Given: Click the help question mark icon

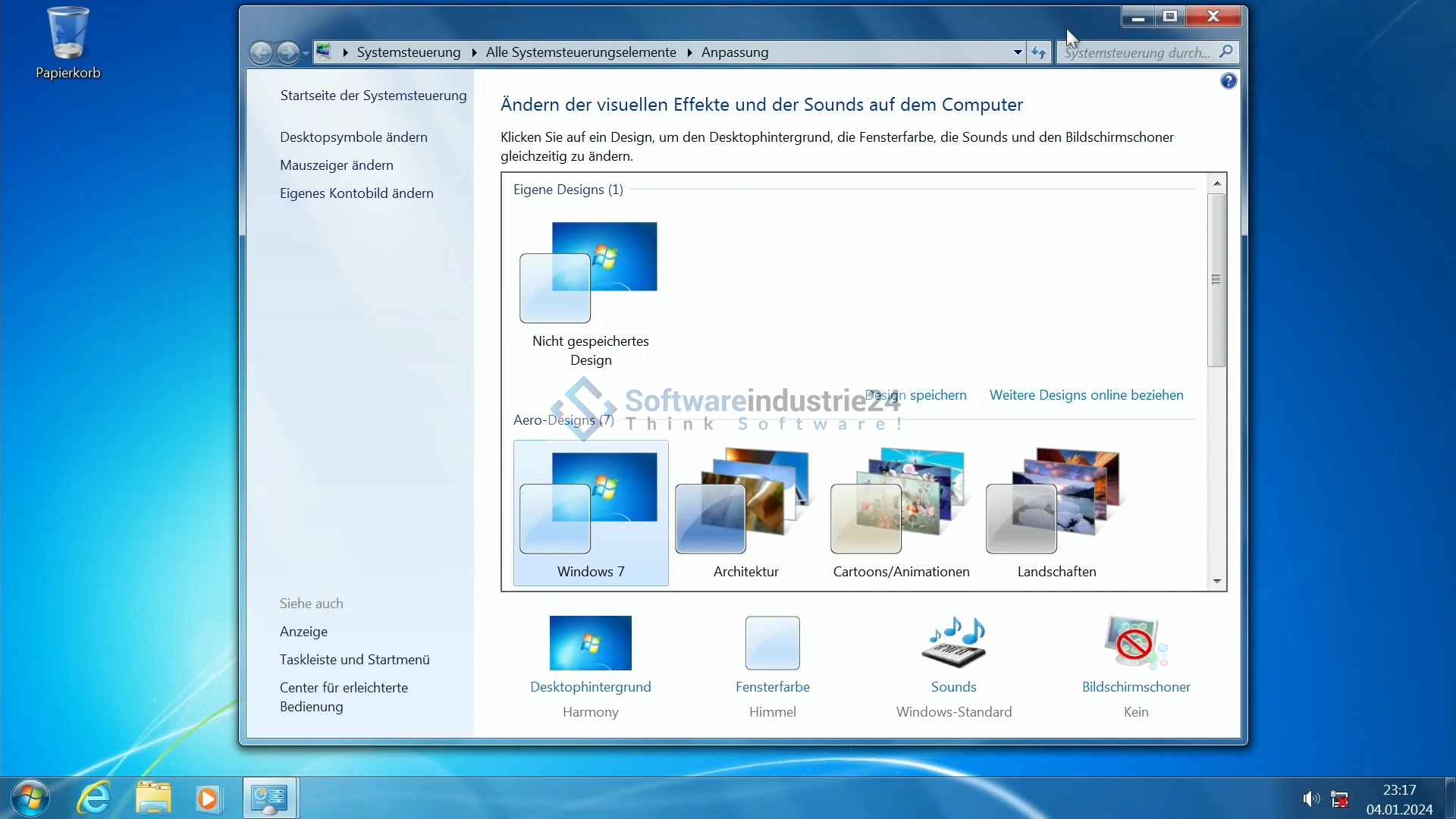Looking at the screenshot, I should [x=1228, y=81].
